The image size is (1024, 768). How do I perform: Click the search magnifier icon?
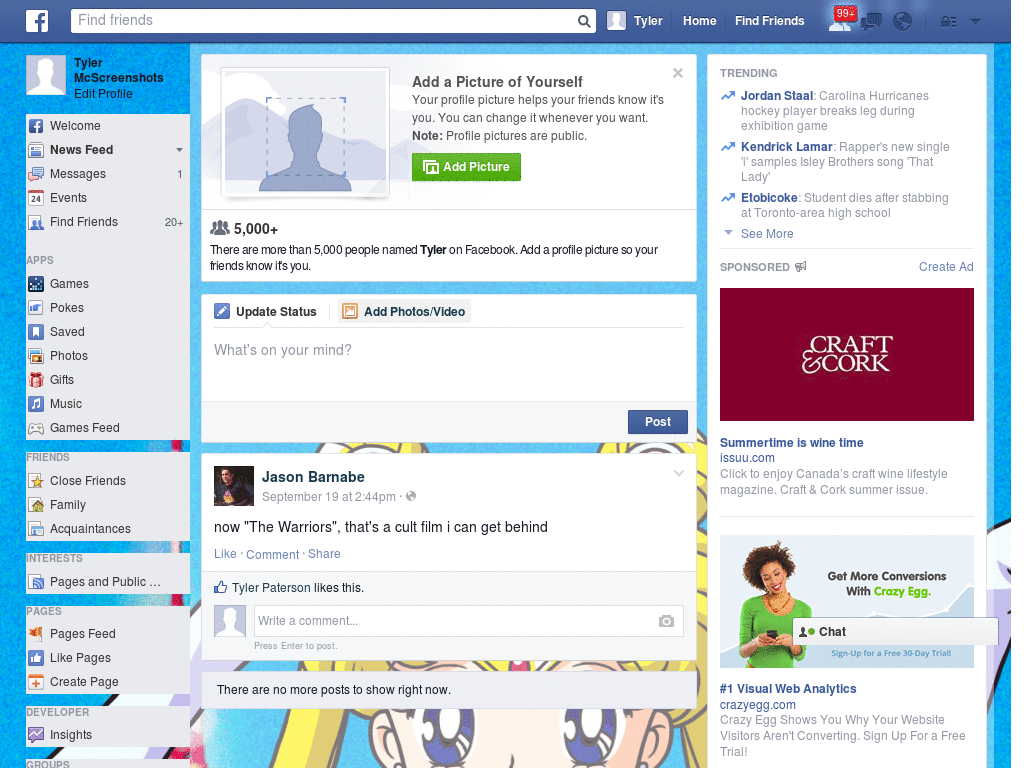584,21
